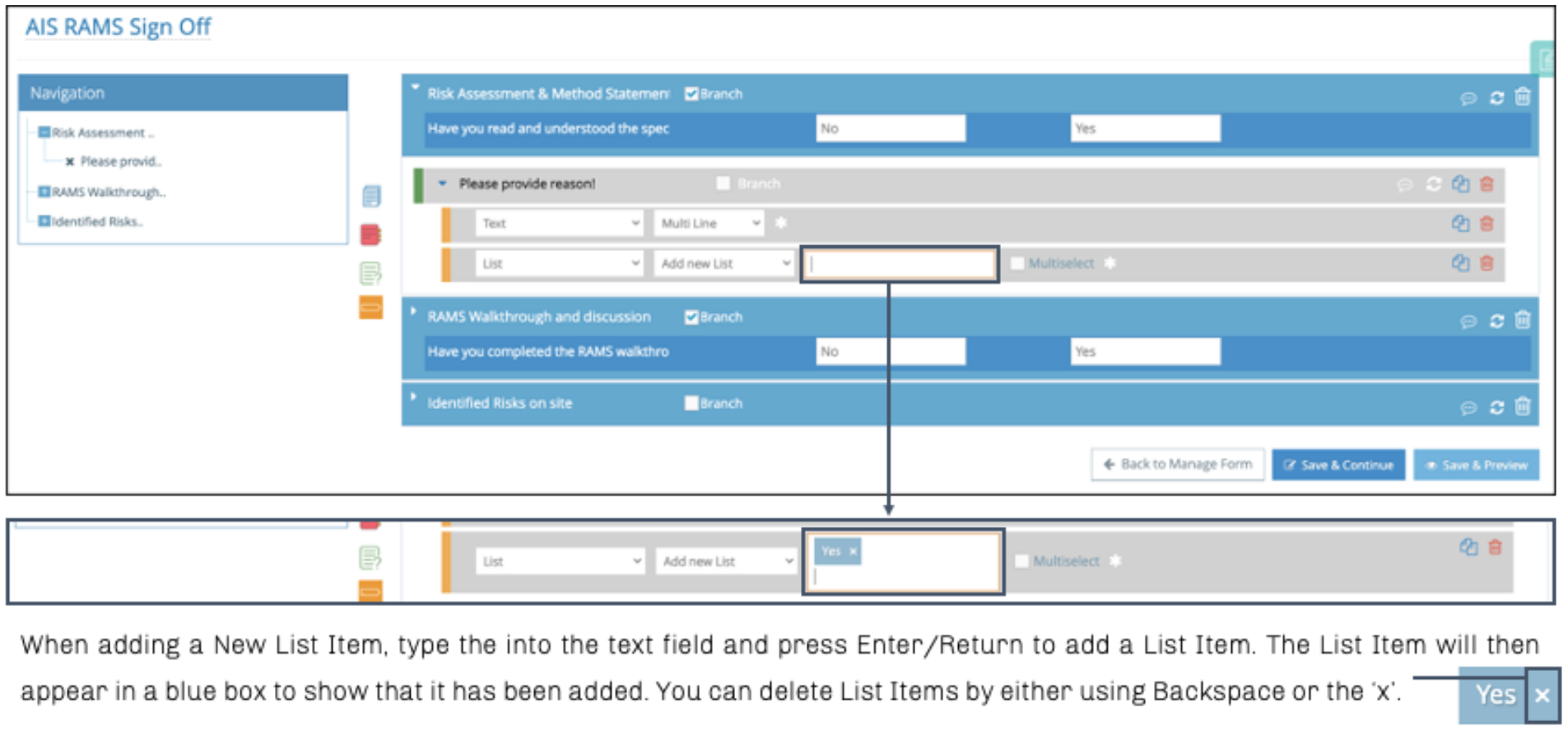
Task: Click Back to Manage Form button
Action: [1178, 464]
